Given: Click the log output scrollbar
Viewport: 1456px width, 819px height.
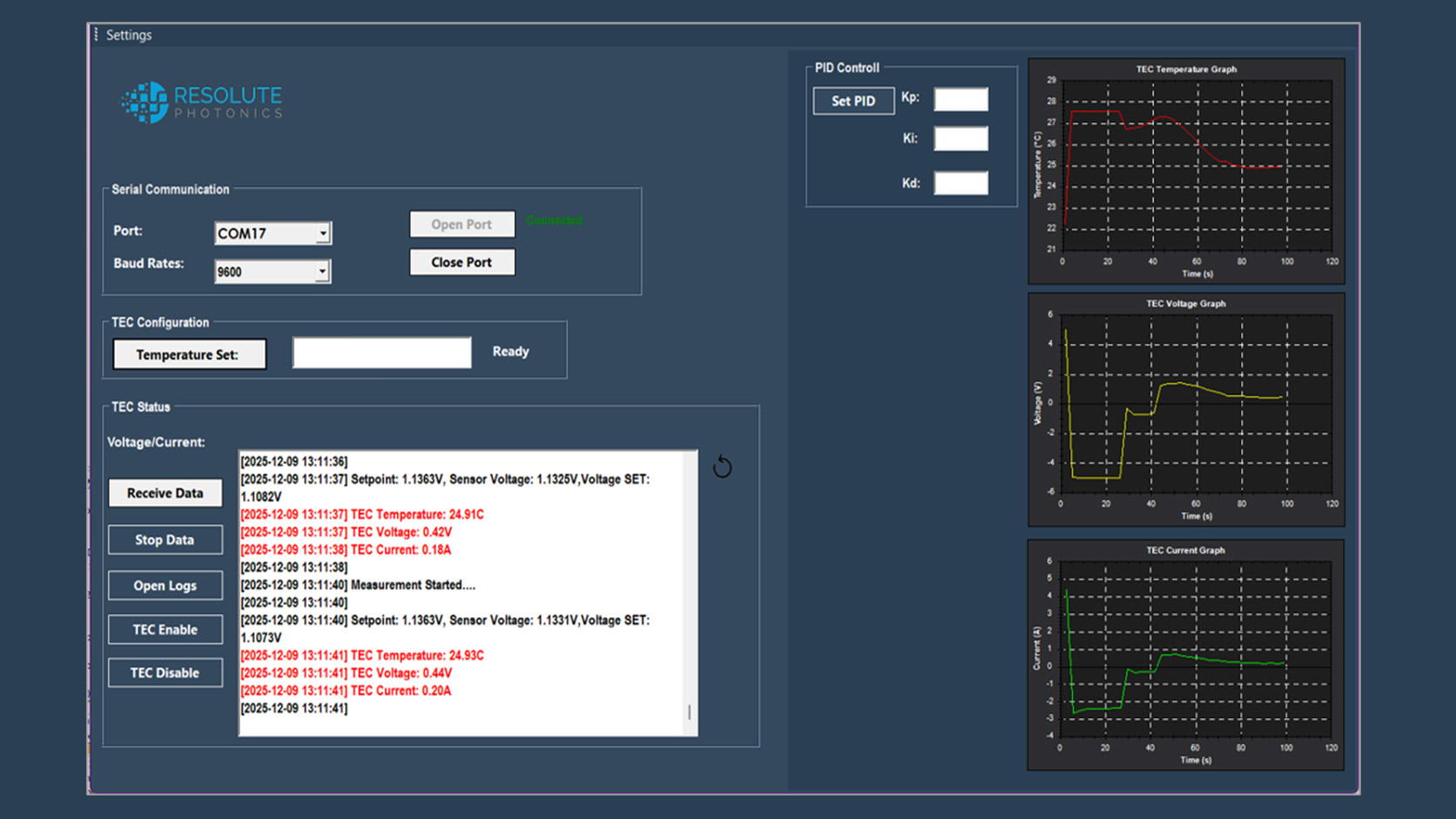Looking at the screenshot, I should (x=690, y=593).
